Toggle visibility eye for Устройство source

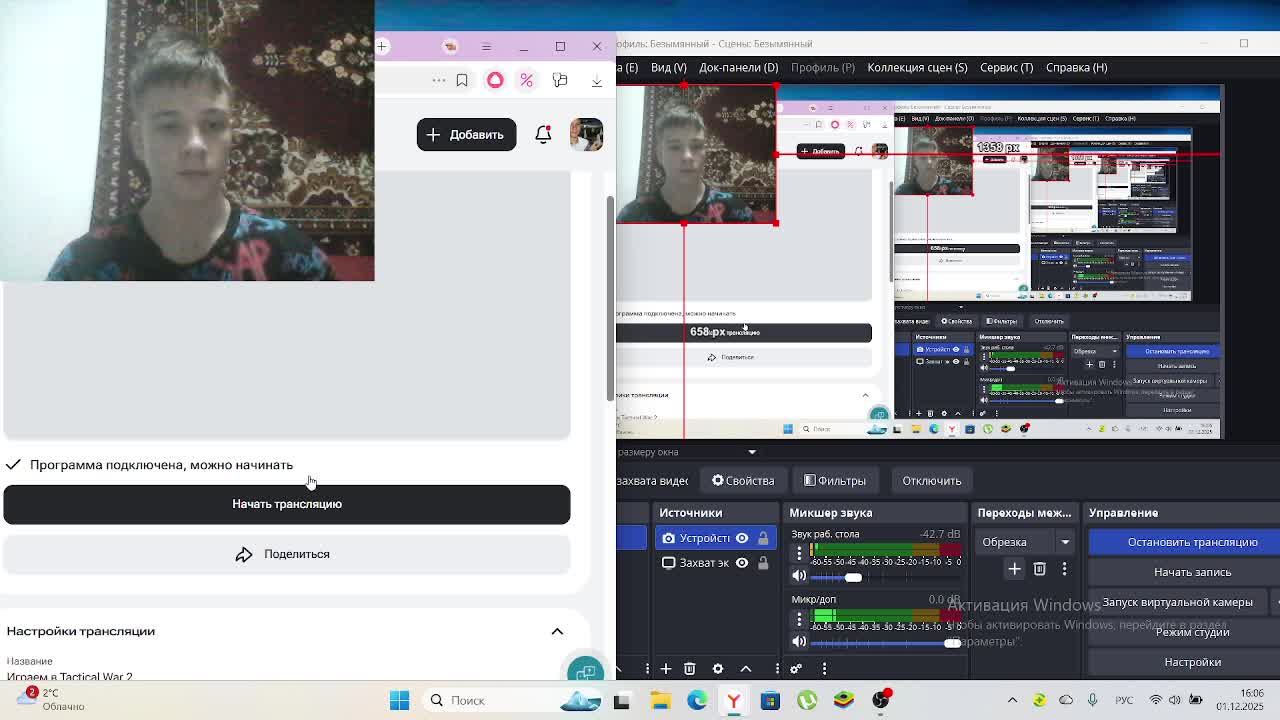[742, 538]
